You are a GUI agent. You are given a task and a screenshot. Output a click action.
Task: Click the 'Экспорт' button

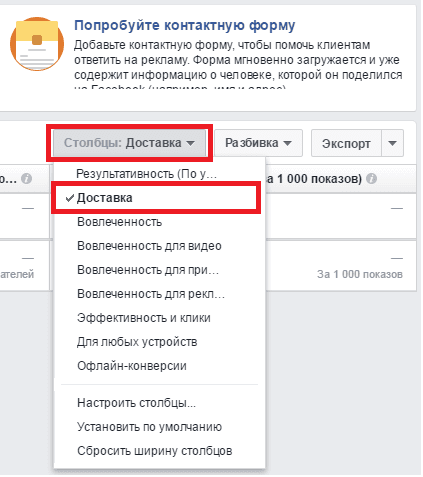[x=346, y=143]
